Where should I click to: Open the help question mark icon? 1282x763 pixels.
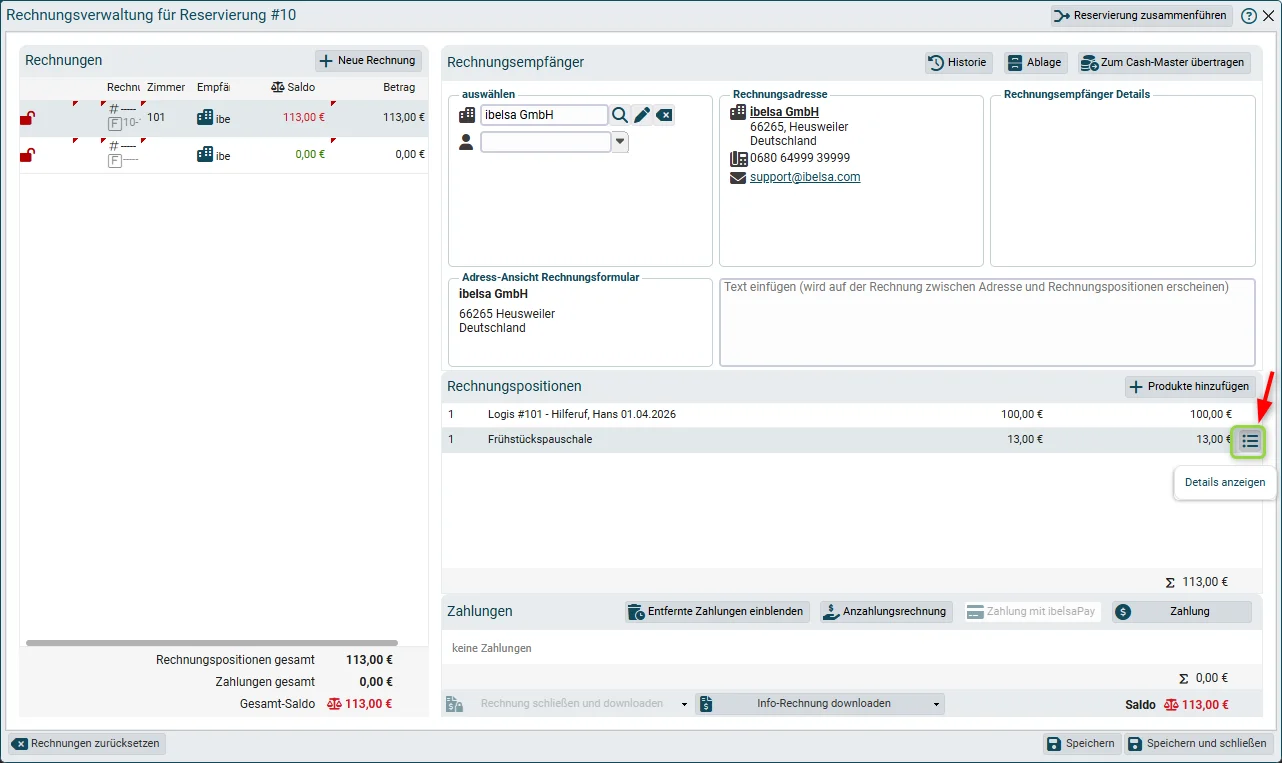(x=1249, y=16)
